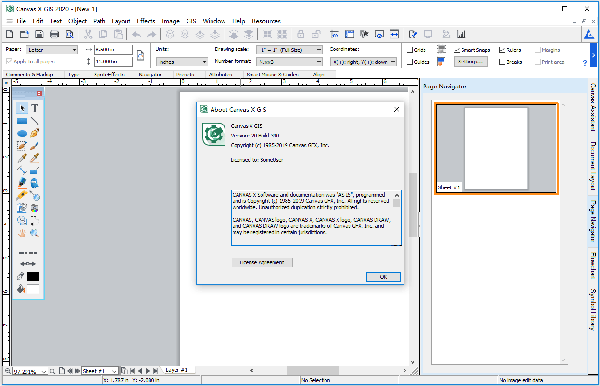Open the Number format dropdown

click(x=289, y=62)
